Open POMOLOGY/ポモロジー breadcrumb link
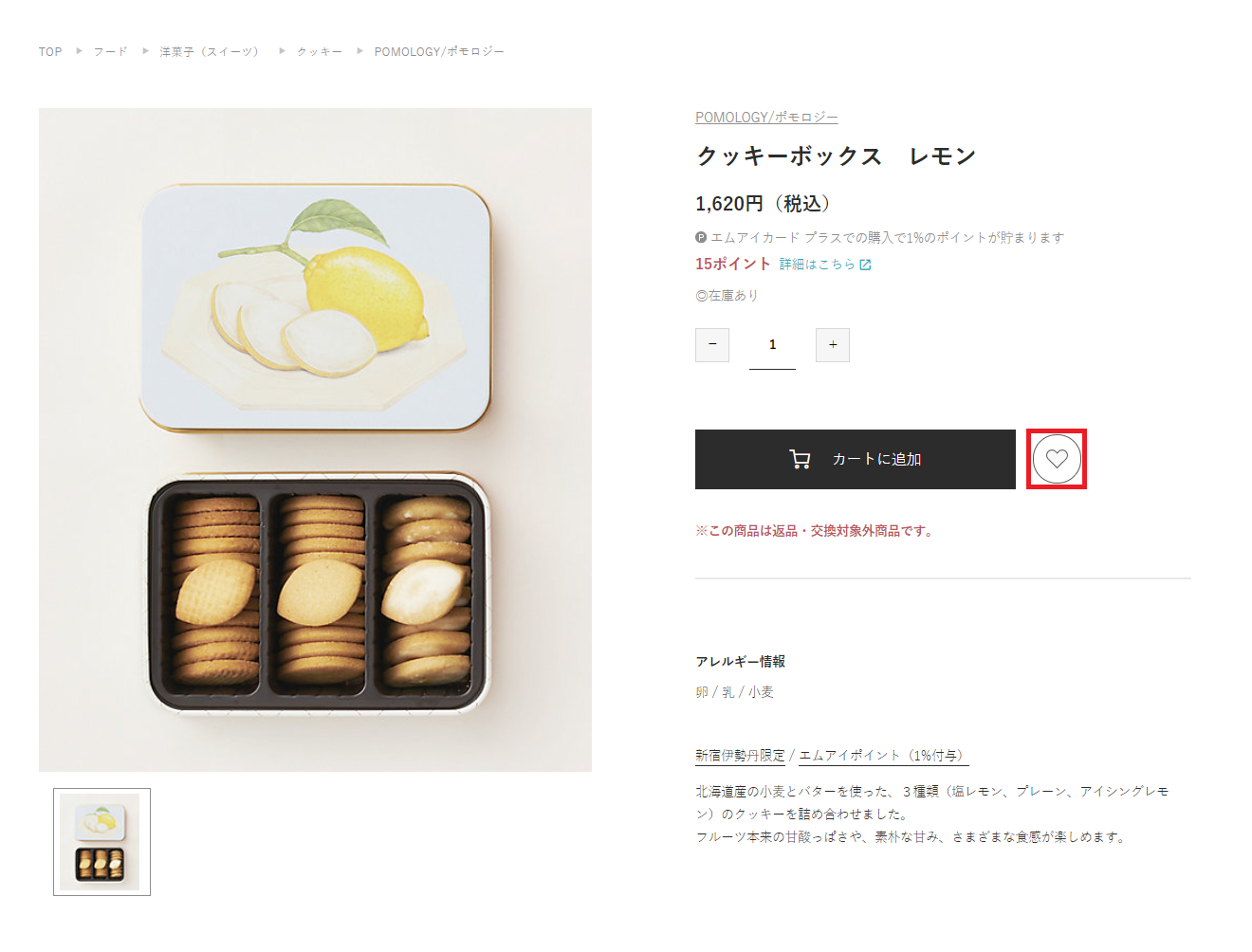1252x952 pixels. 439,52
